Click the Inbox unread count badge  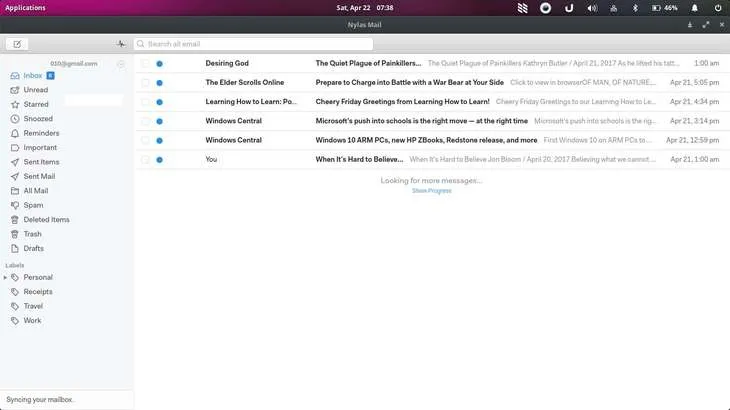50,75
